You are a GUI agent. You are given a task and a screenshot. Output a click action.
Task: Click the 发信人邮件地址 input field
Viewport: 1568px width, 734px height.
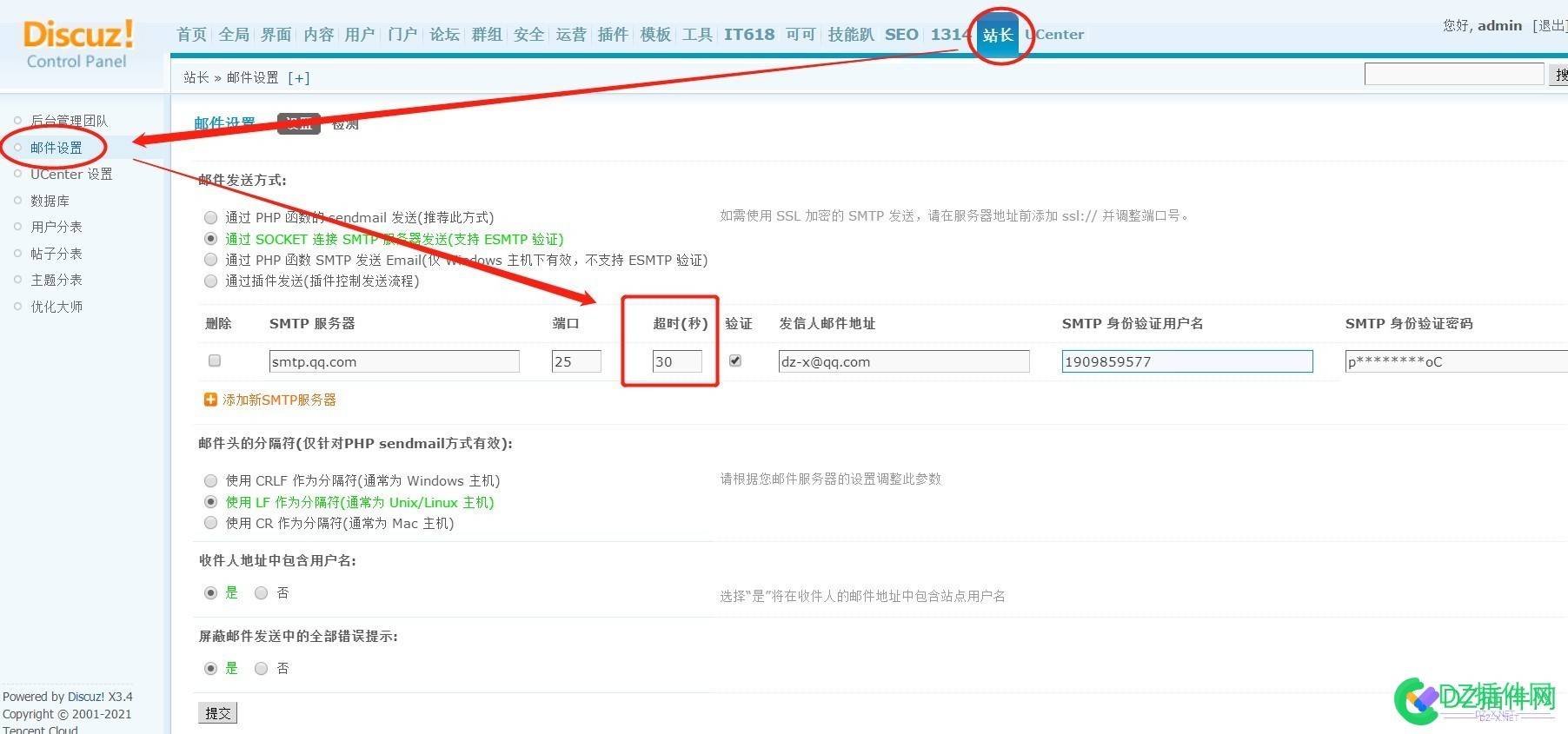click(x=904, y=361)
